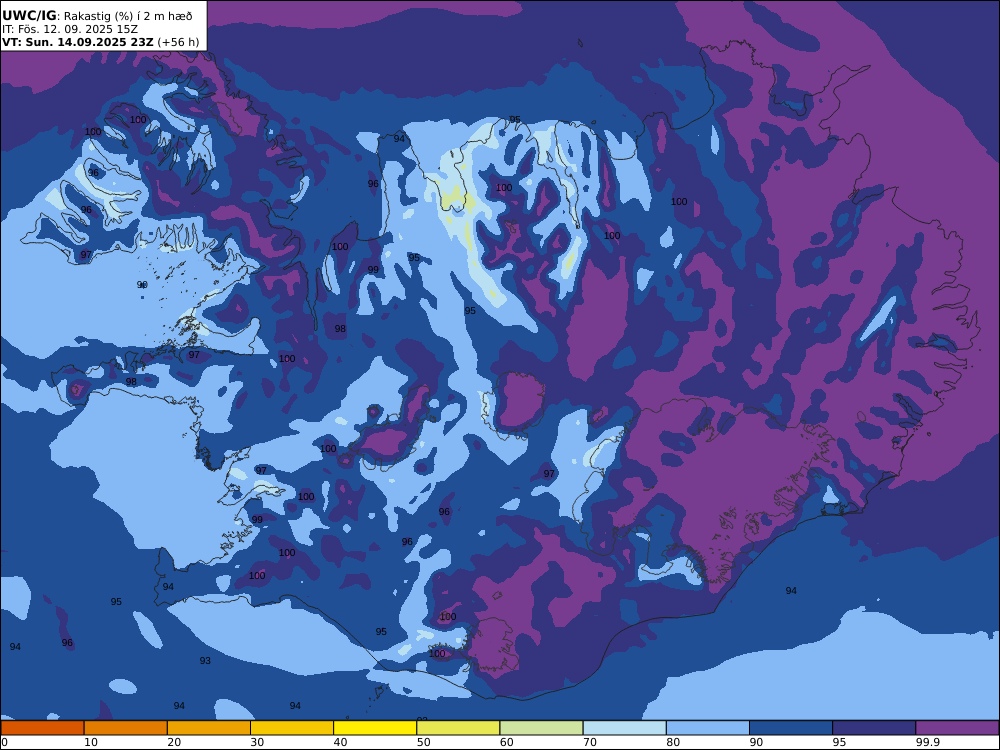
Task: Click the initial time line 'IT: Fös. 12. 09. 2025 15Z'
Action: [x=70, y=29]
